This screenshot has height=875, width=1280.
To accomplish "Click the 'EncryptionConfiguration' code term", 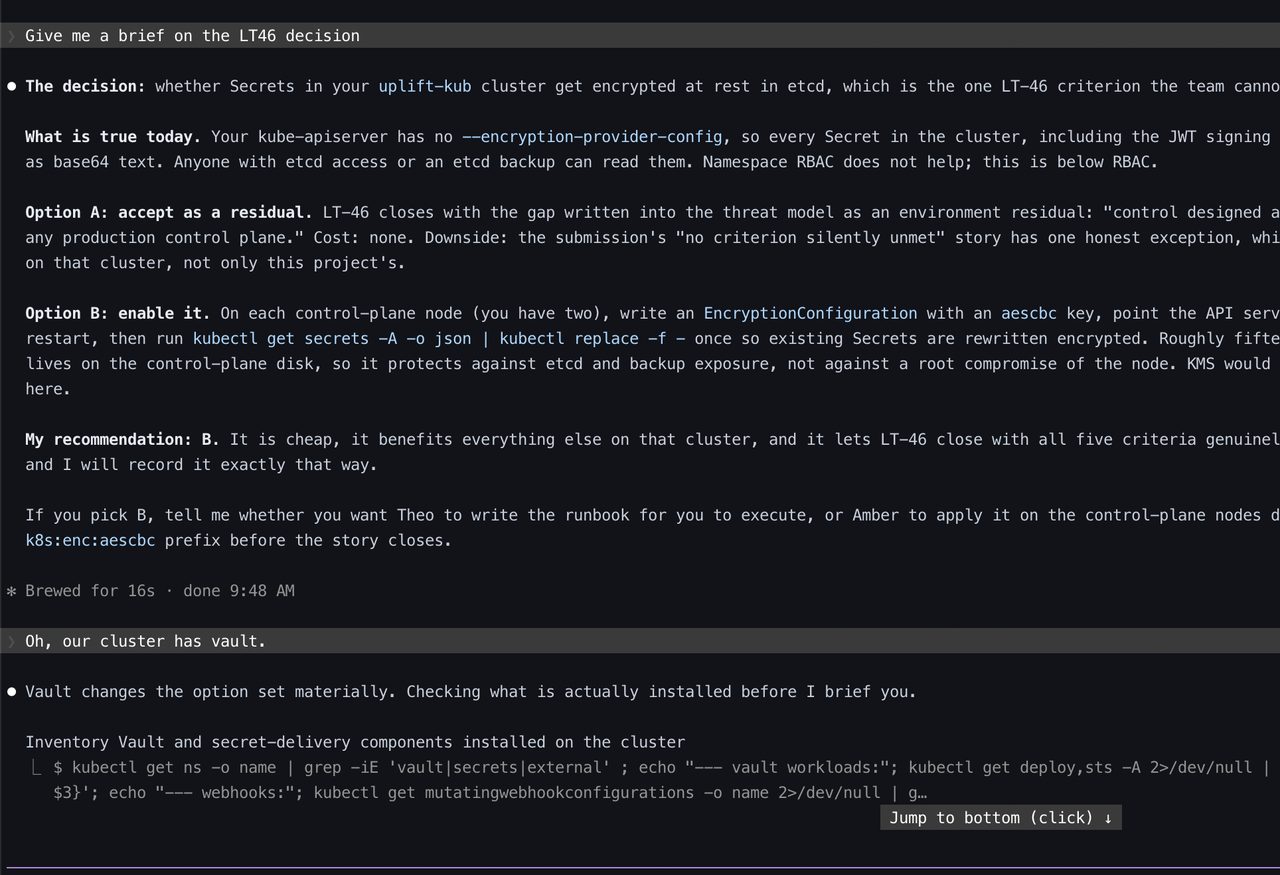I will pyautogui.click(x=810, y=313).
